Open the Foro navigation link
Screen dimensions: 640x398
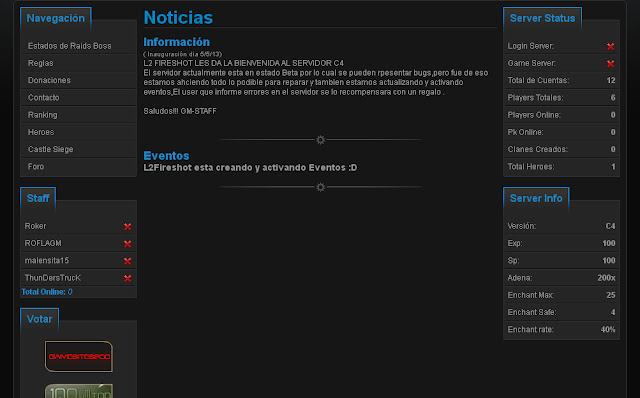pyautogui.click(x=36, y=166)
